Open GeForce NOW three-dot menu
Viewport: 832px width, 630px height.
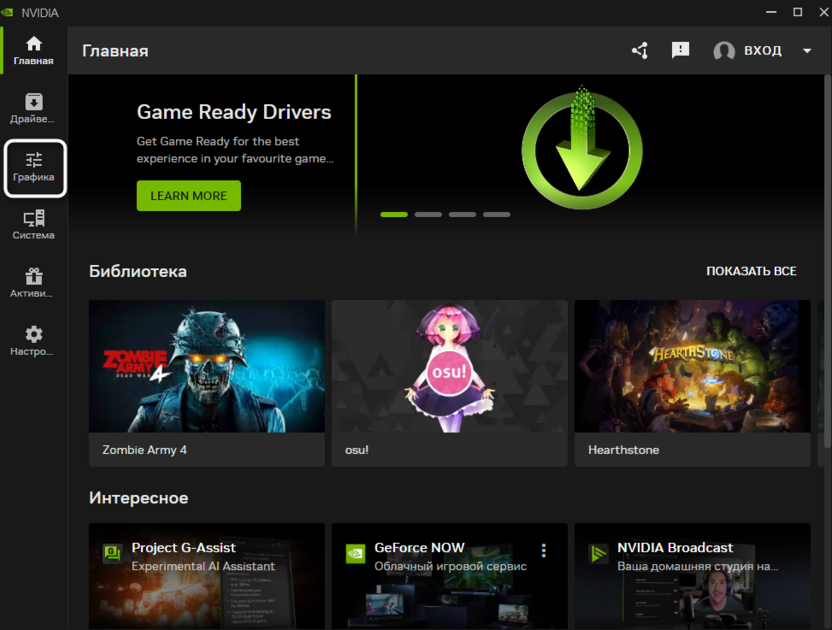pos(544,550)
